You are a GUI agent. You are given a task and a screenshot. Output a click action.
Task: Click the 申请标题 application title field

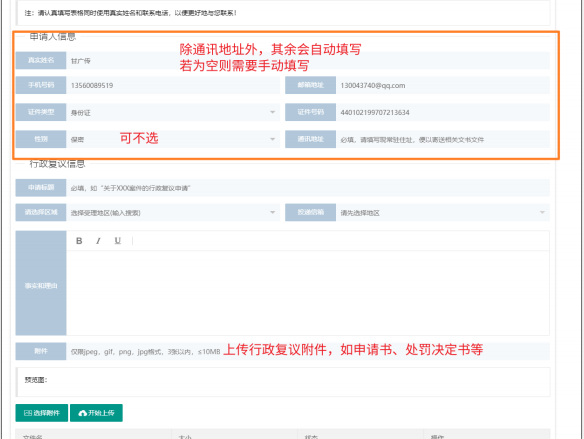[308, 188]
